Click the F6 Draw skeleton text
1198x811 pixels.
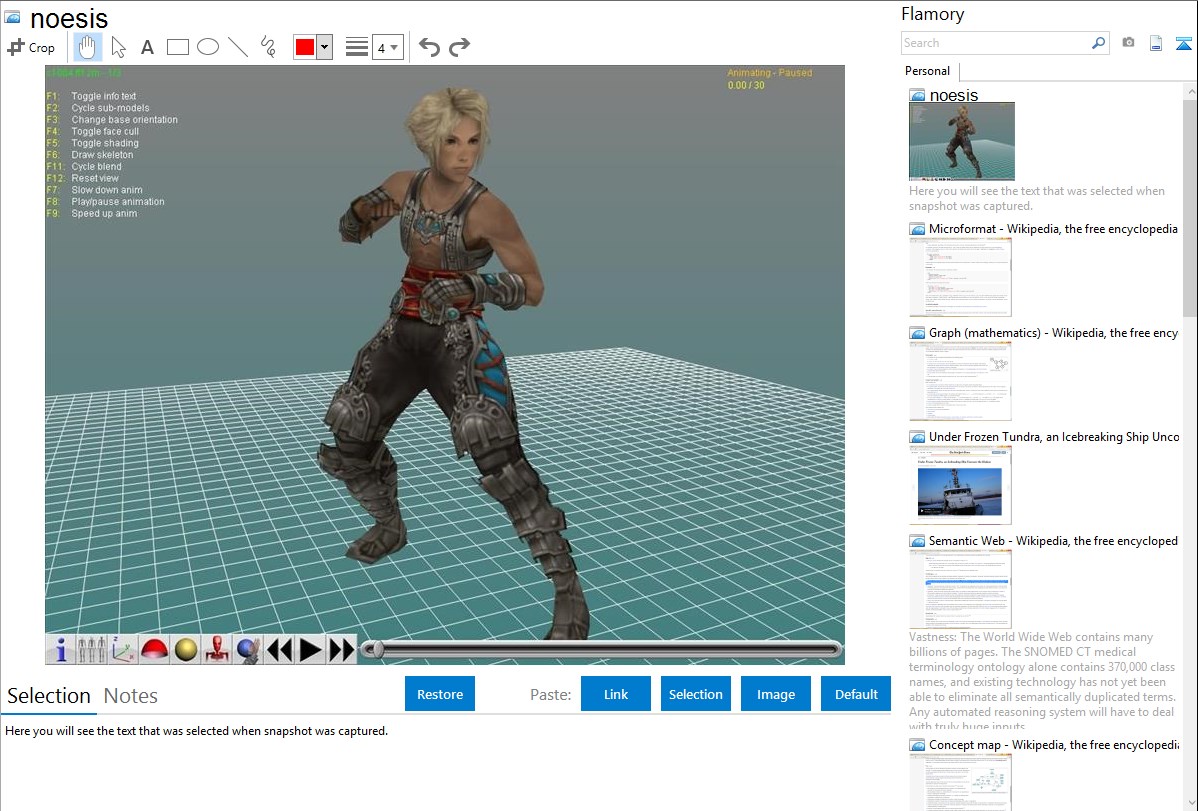pyautogui.click(x=90, y=155)
